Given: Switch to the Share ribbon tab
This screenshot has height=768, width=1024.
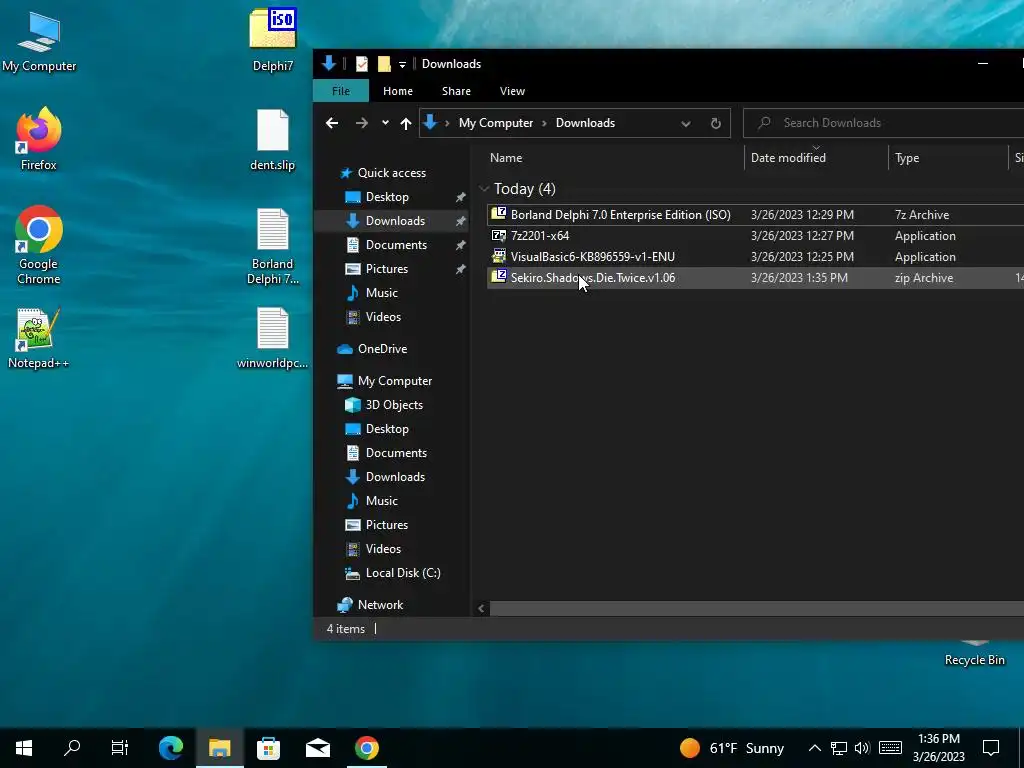Looking at the screenshot, I should (456, 91).
